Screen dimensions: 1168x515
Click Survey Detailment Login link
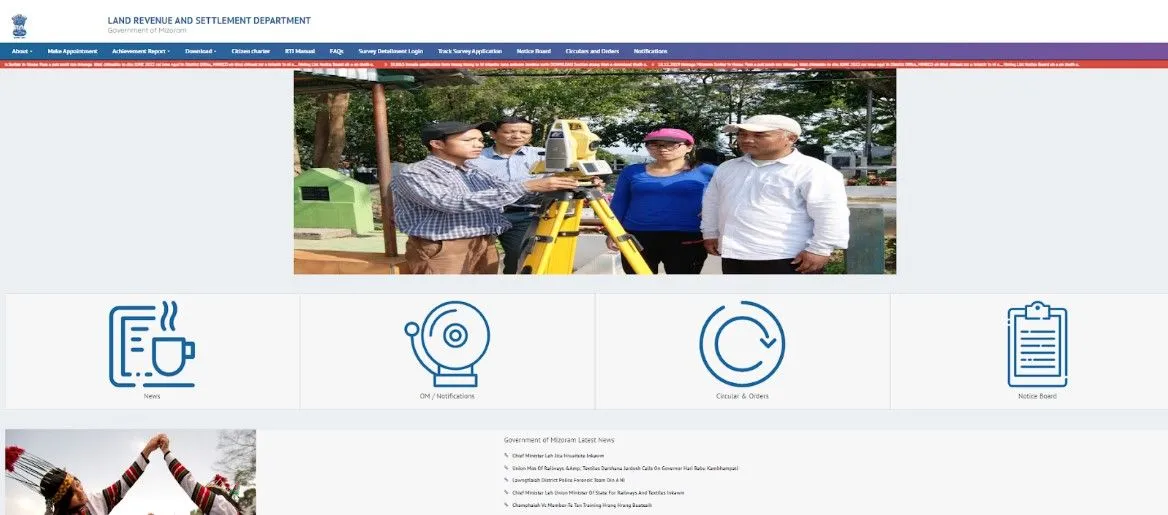tap(390, 51)
